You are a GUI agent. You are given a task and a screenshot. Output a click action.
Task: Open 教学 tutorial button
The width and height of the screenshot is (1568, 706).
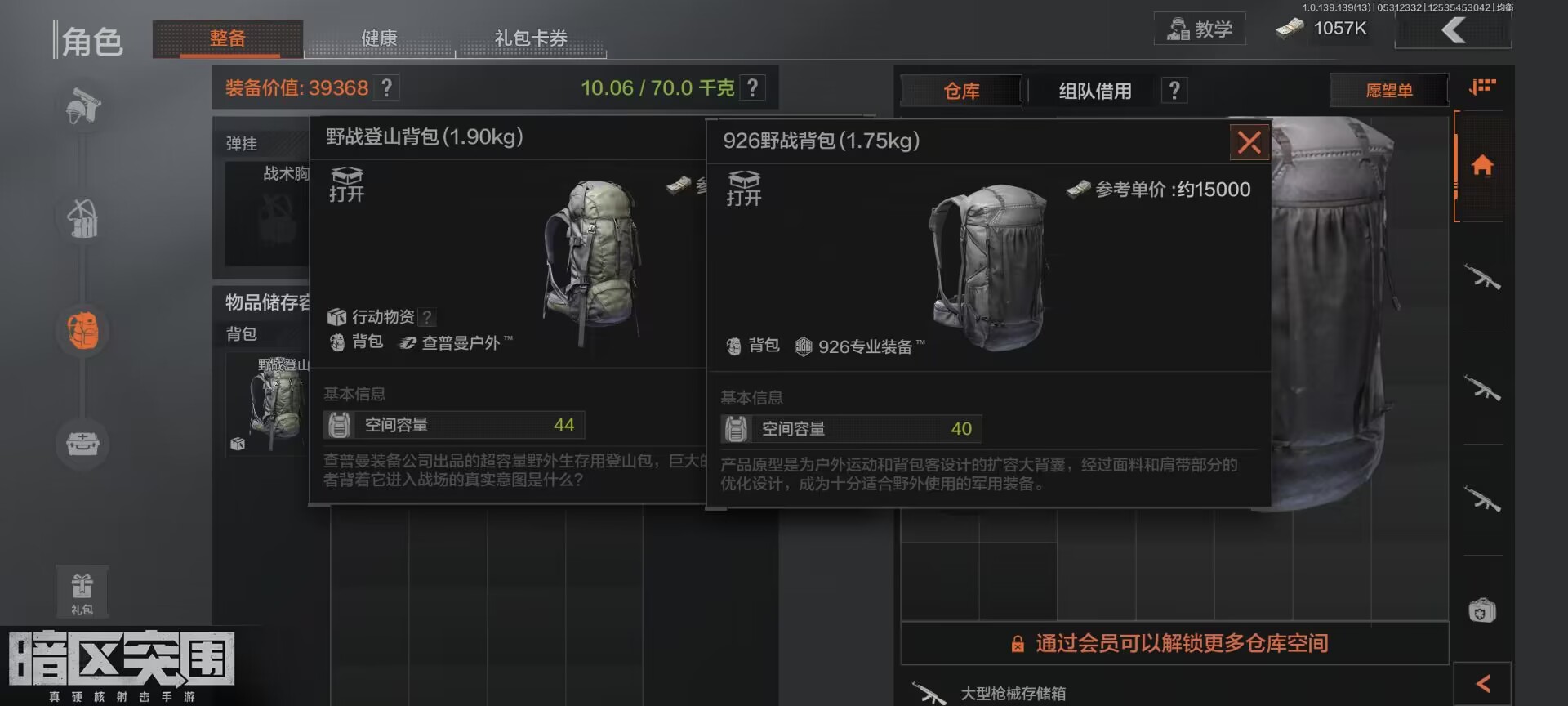click(x=1200, y=29)
